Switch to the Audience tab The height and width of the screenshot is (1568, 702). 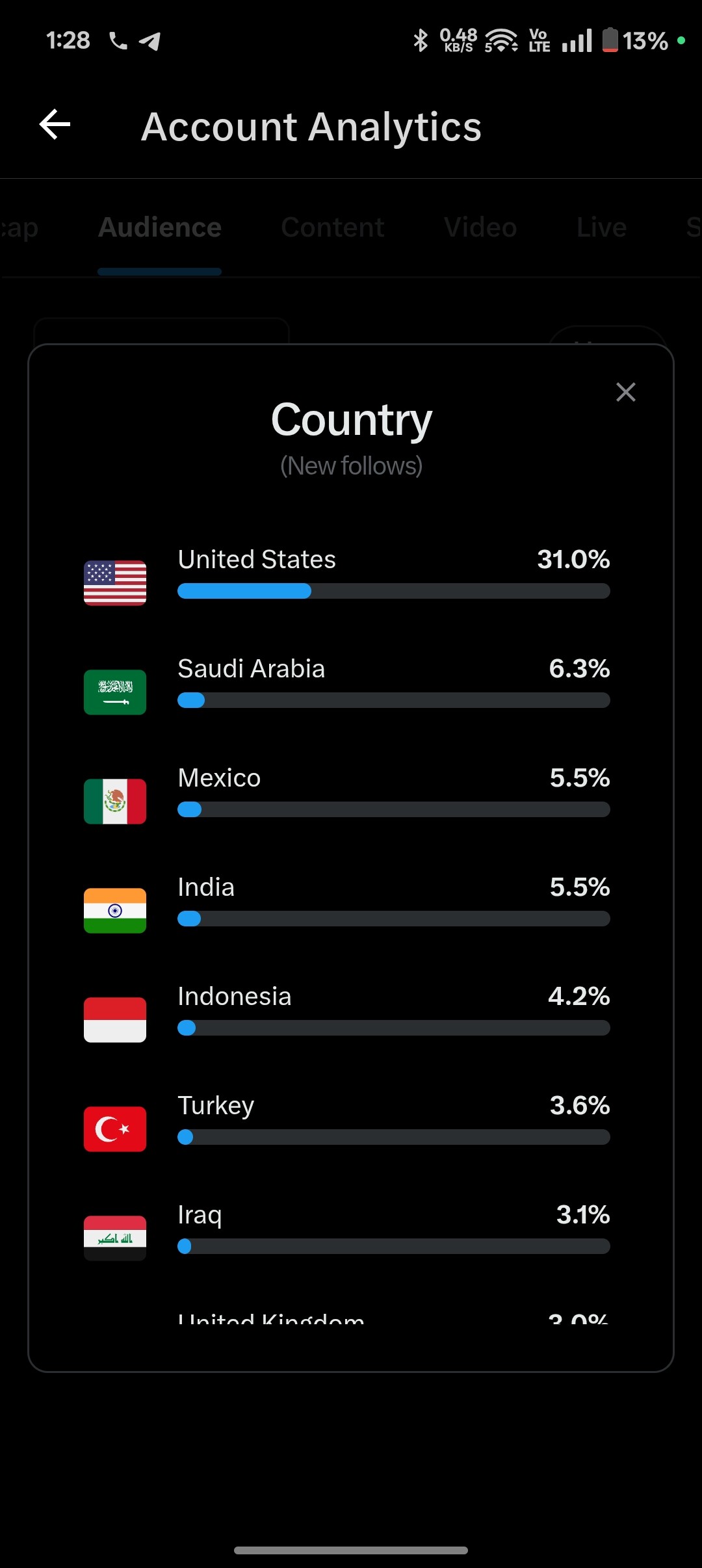pyautogui.click(x=160, y=228)
